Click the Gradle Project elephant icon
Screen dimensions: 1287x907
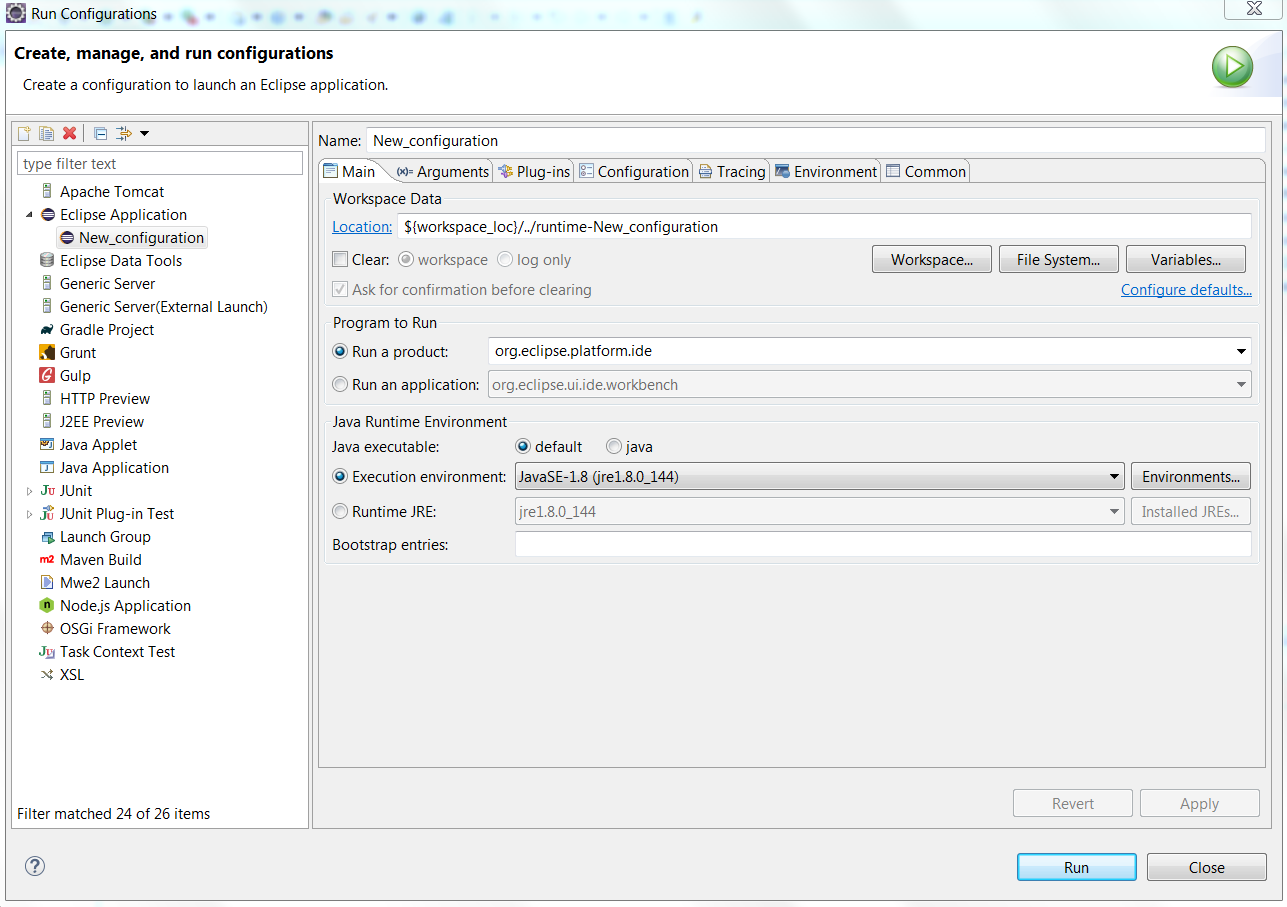[x=47, y=329]
